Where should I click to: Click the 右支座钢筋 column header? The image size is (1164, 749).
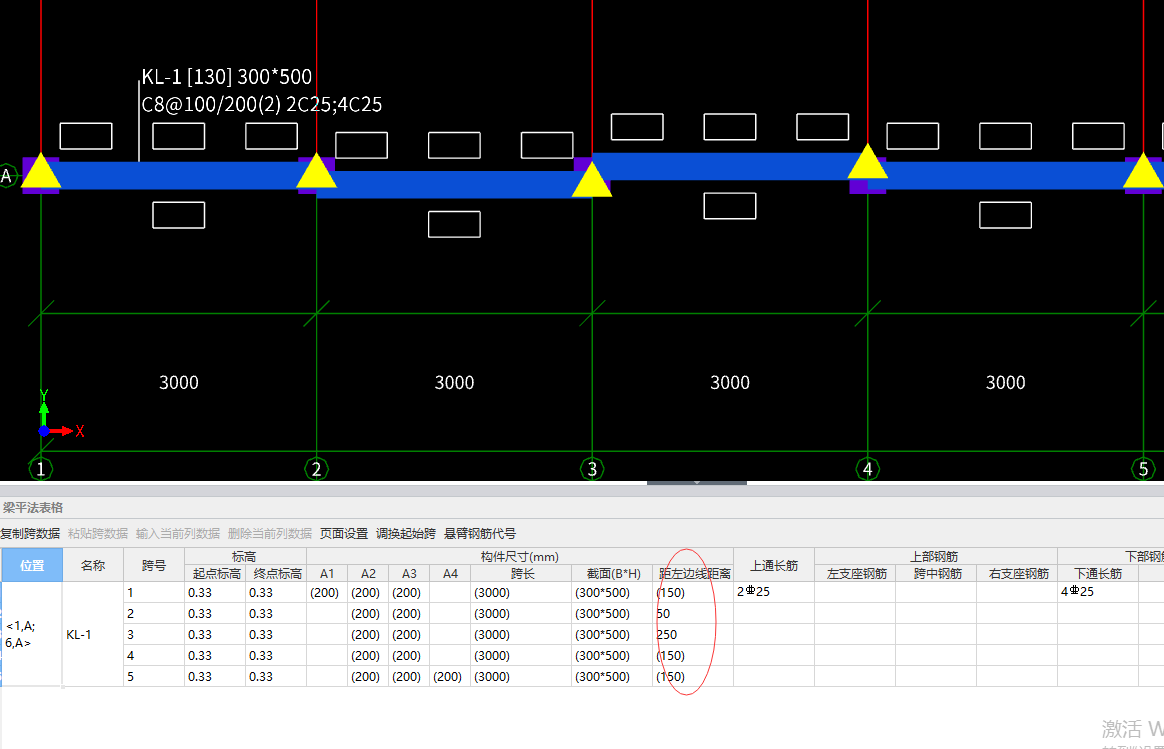(1018, 574)
